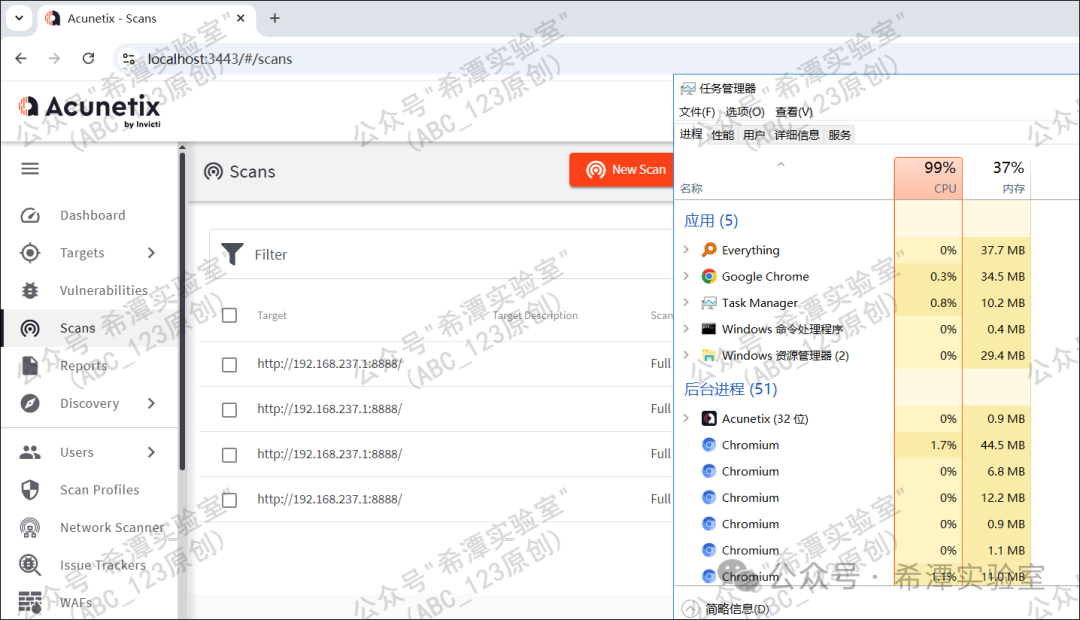Click the Google Chrome icon in Task Manager
This screenshot has width=1080, height=620.
[x=709, y=276]
